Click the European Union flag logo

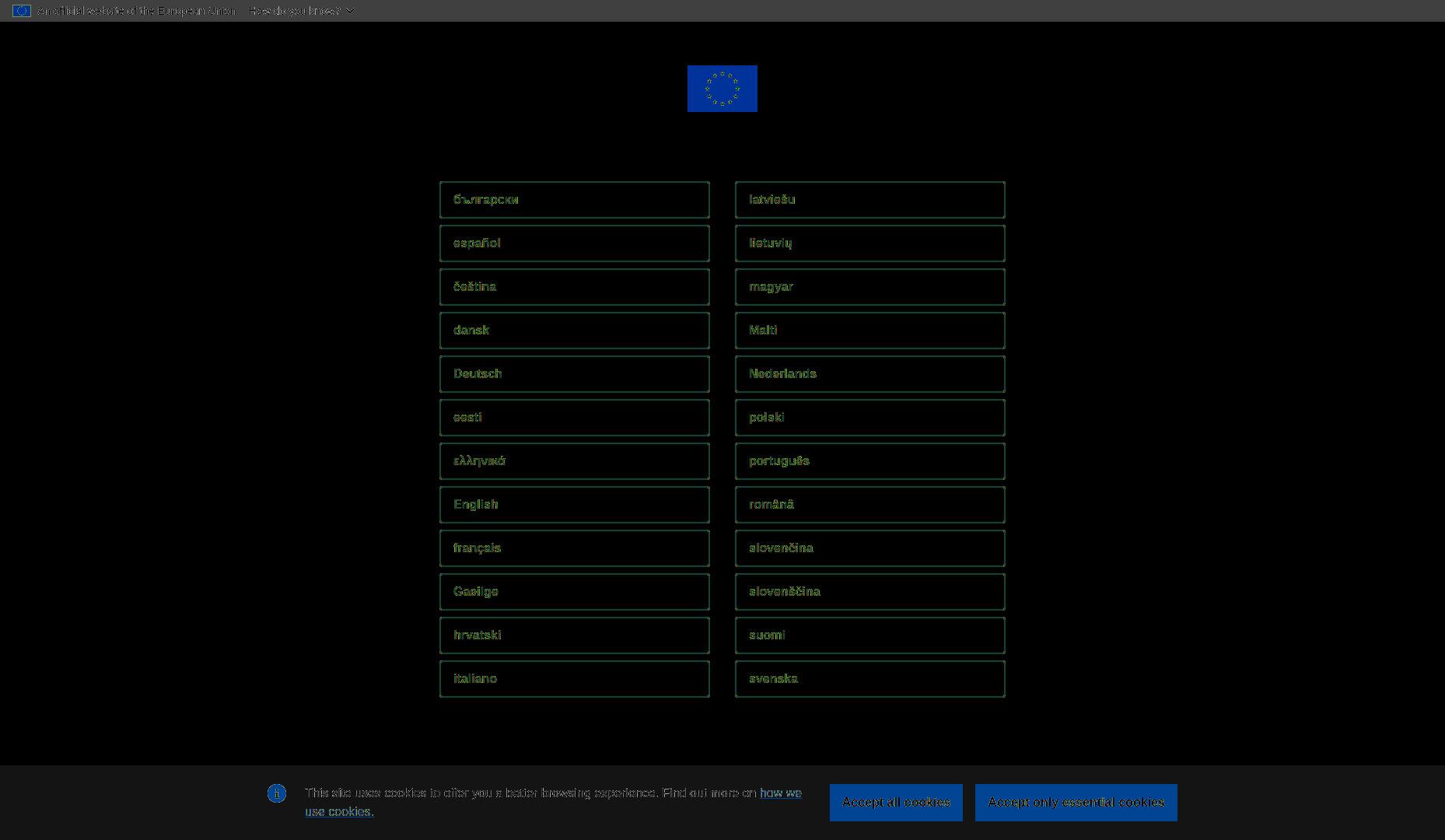(722, 89)
